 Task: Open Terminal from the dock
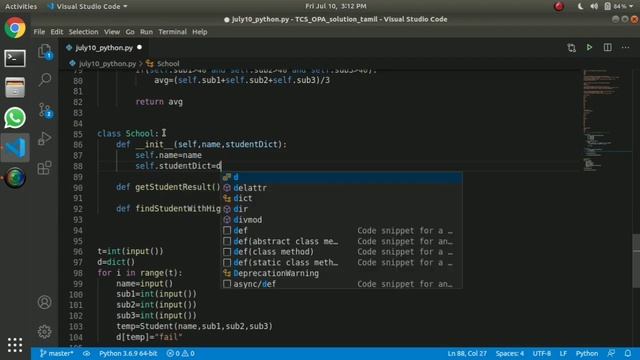(15, 58)
